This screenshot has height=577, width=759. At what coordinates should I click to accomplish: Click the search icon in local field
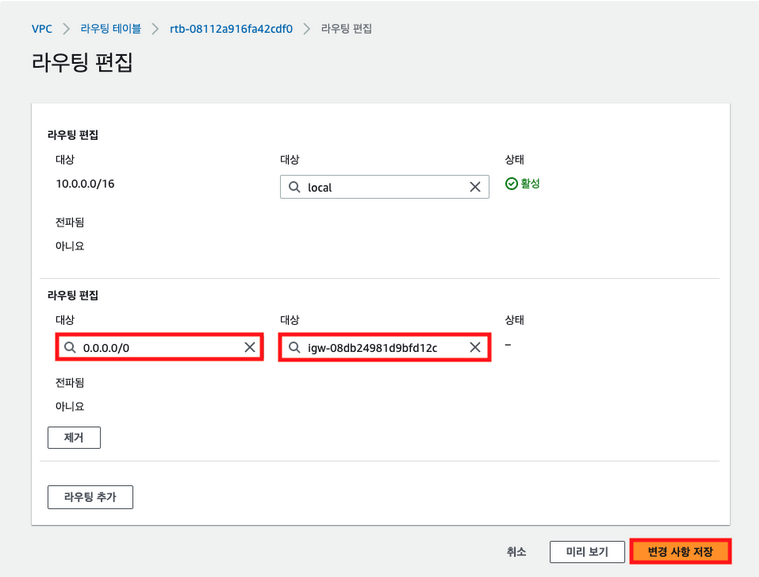pyautogui.click(x=294, y=187)
